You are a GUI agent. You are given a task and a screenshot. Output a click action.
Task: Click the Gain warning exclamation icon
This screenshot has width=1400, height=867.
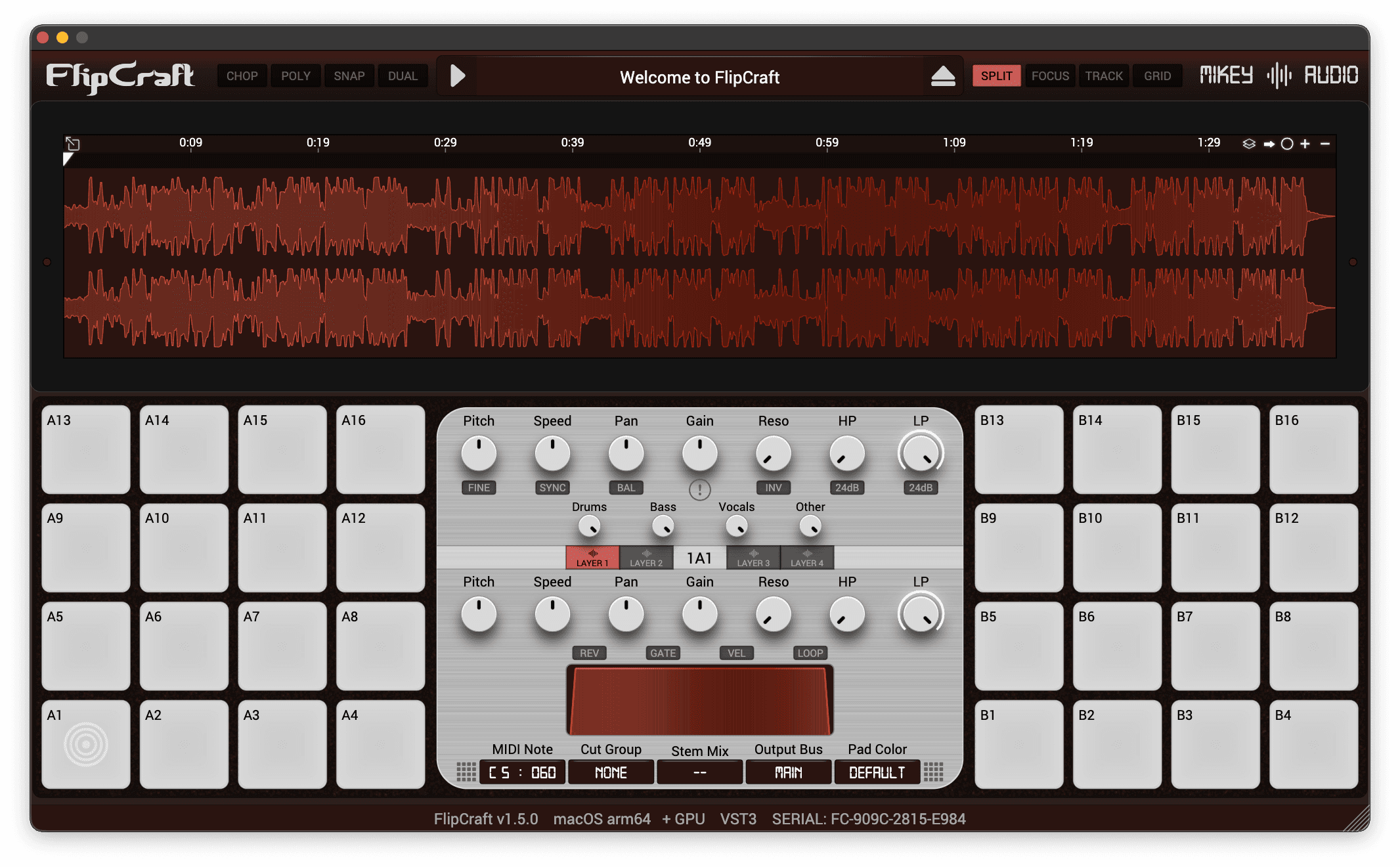[x=699, y=489]
